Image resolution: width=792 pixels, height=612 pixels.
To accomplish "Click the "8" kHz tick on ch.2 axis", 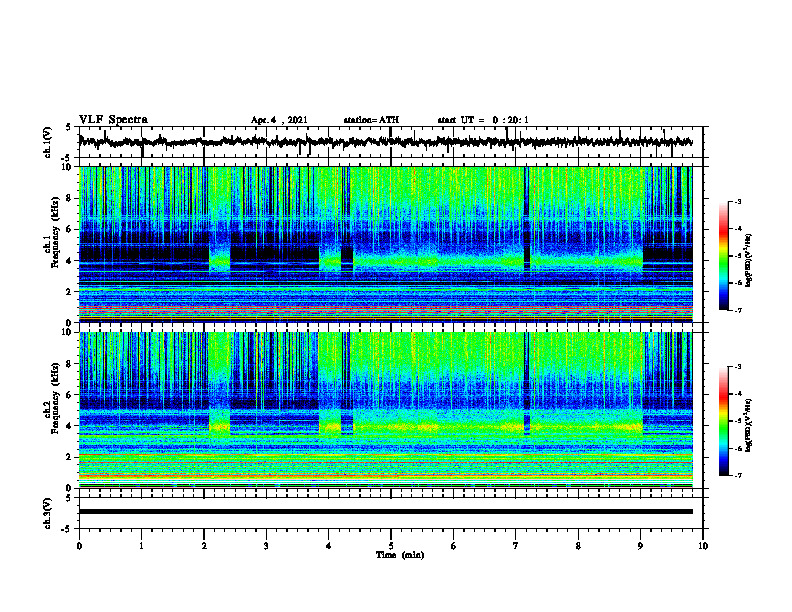I will (x=70, y=364).
